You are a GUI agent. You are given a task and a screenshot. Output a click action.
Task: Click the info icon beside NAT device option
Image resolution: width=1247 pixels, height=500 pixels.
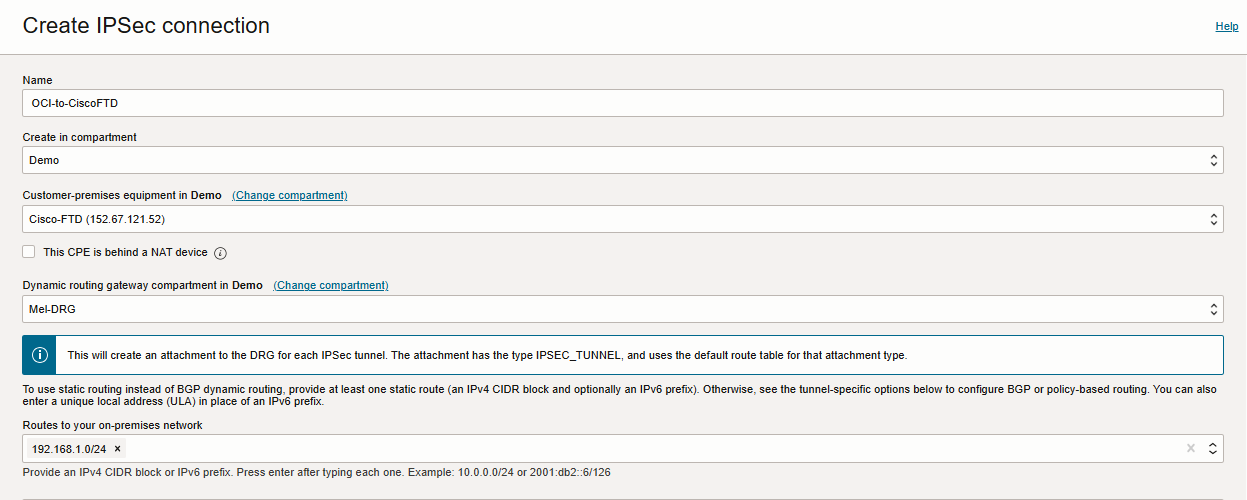pyautogui.click(x=221, y=253)
